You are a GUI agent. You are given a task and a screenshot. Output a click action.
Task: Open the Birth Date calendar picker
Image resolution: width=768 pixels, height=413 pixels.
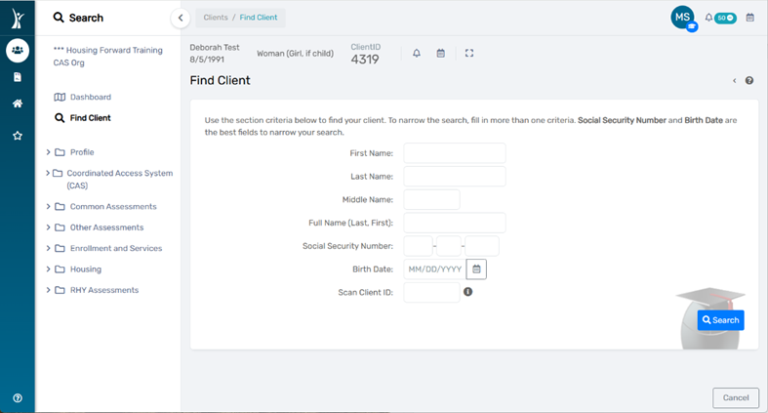click(477, 269)
